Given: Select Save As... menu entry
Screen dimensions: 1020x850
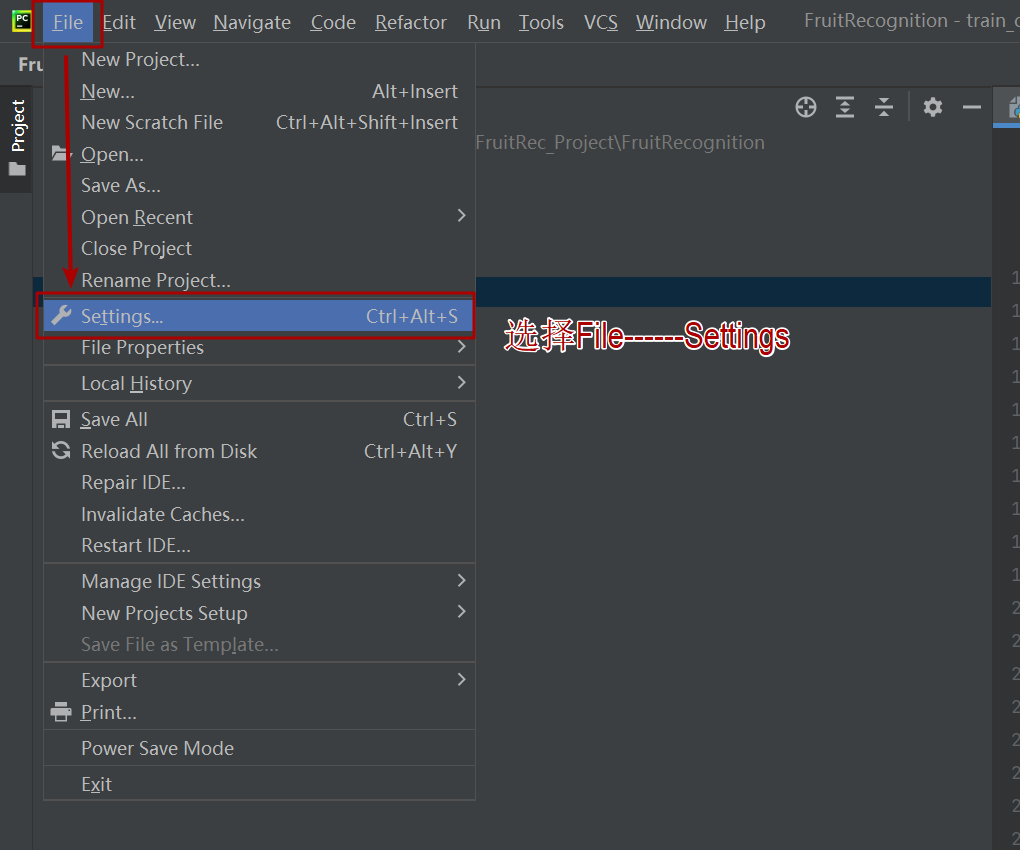Looking at the screenshot, I should coord(259,185).
